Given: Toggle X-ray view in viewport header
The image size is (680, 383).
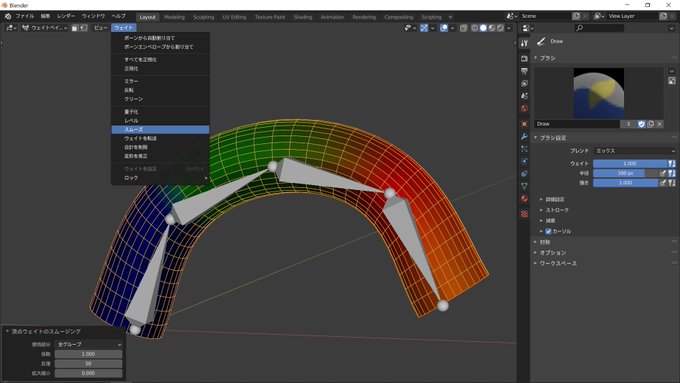Looking at the screenshot, I should (464, 28).
